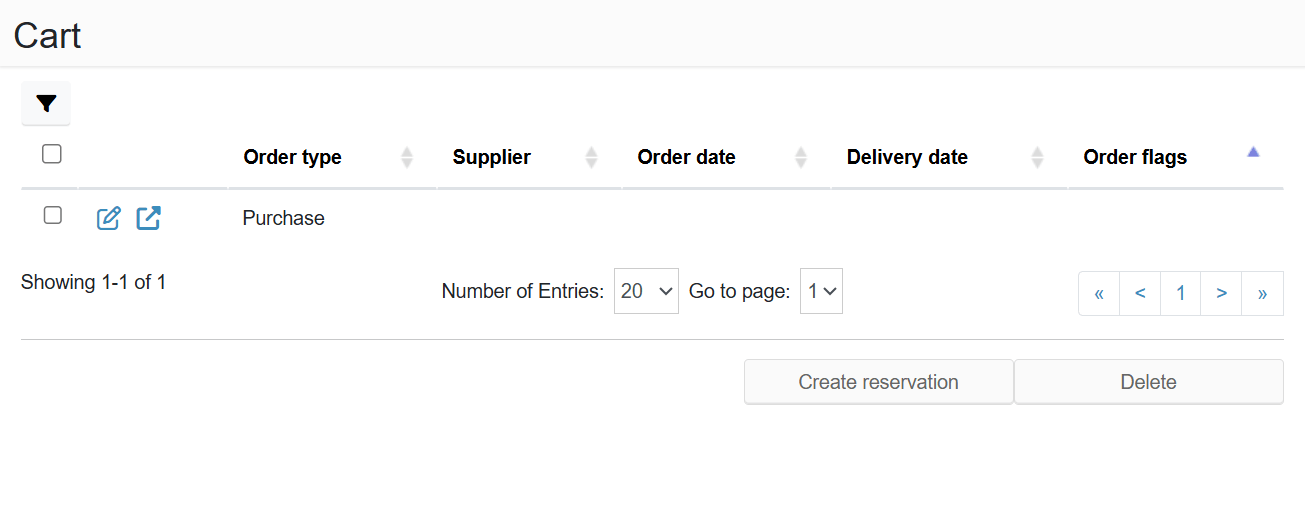
Task: Go to previous page with < button
Action: [x=1140, y=293]
